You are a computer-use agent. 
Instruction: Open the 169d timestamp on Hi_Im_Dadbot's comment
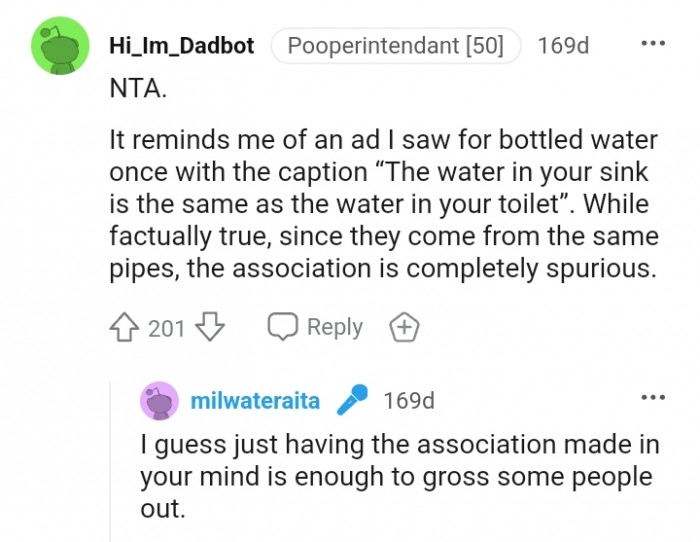tap(564, 46)
